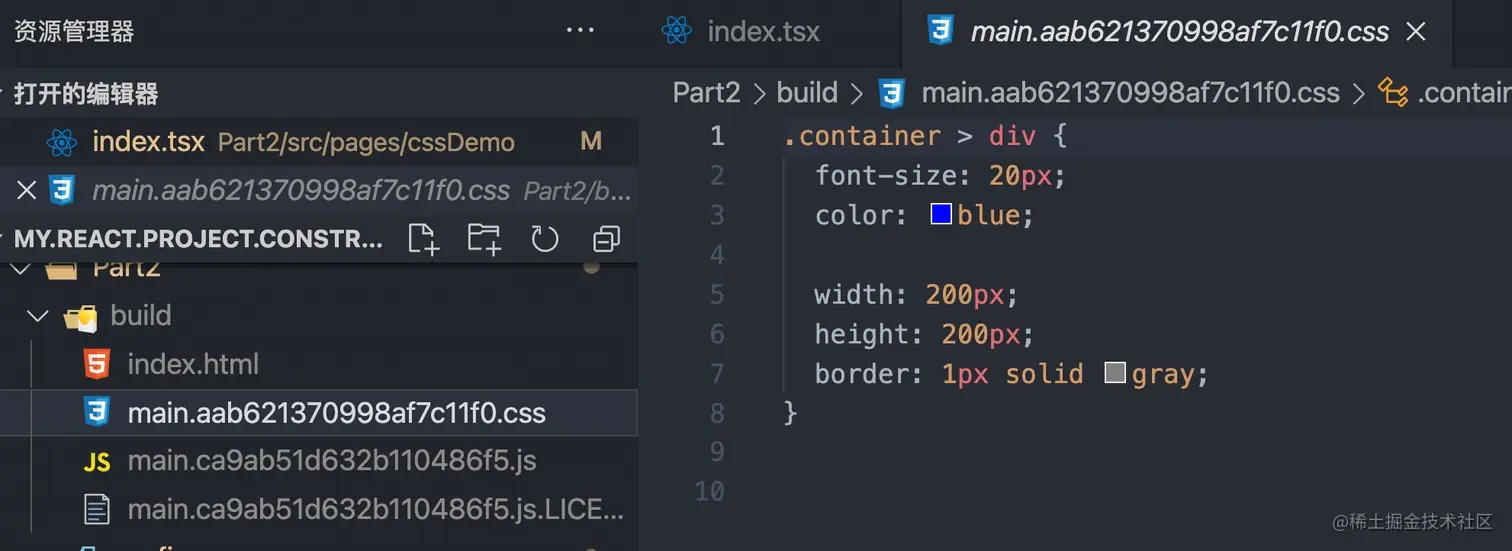Viewport: 1512px width, 551px height.
Task: Click the explorer panel title
Action: tap(74, 31)
